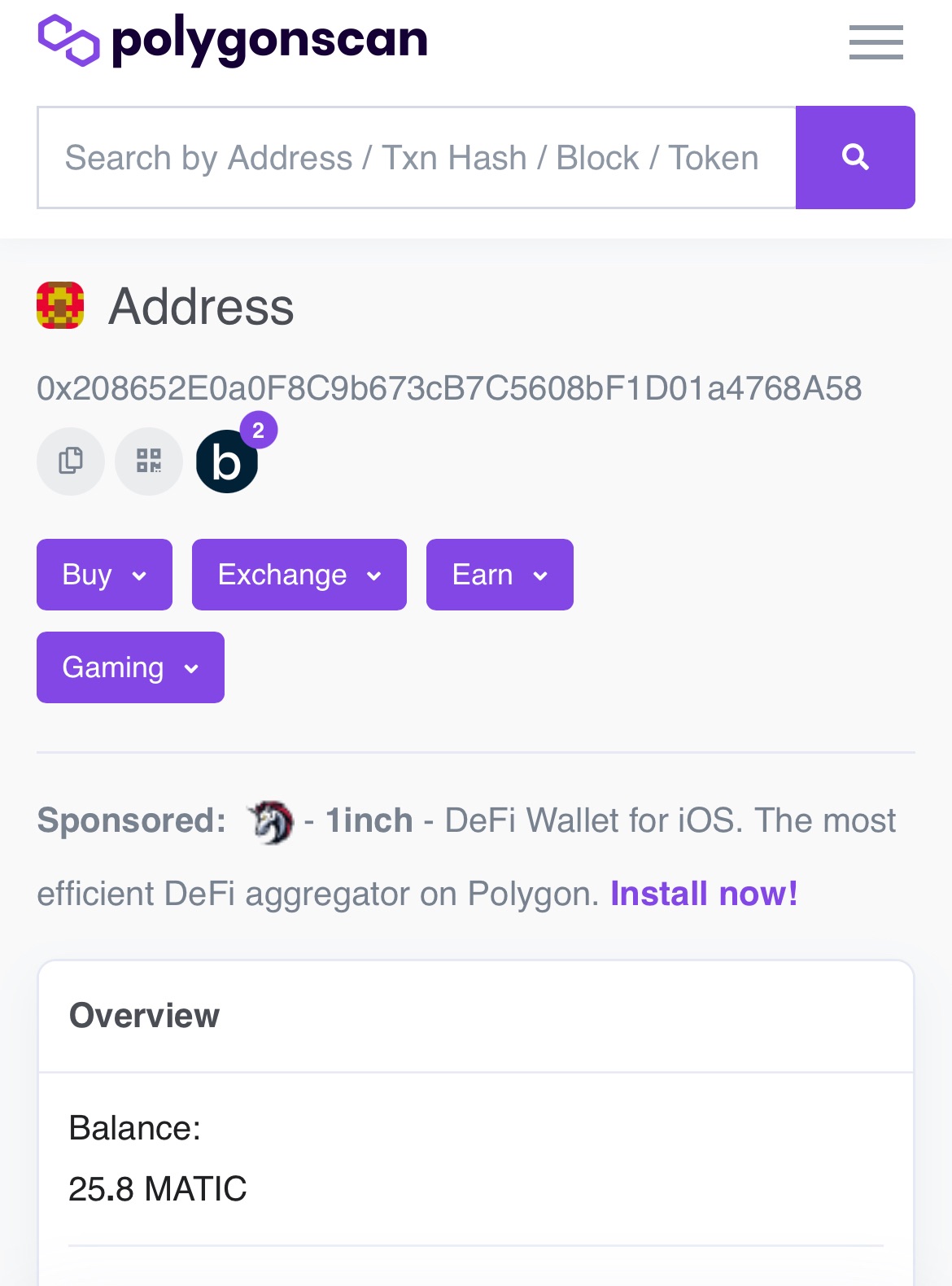Click the 1inch sponsor name link
This screenshot has height=1286, width=952.
[x=369, y=820]
